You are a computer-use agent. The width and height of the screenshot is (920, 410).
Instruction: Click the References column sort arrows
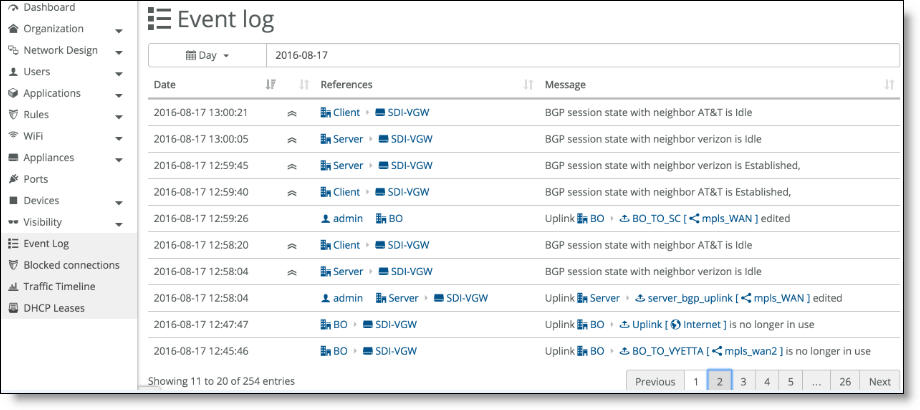(528, 84)
